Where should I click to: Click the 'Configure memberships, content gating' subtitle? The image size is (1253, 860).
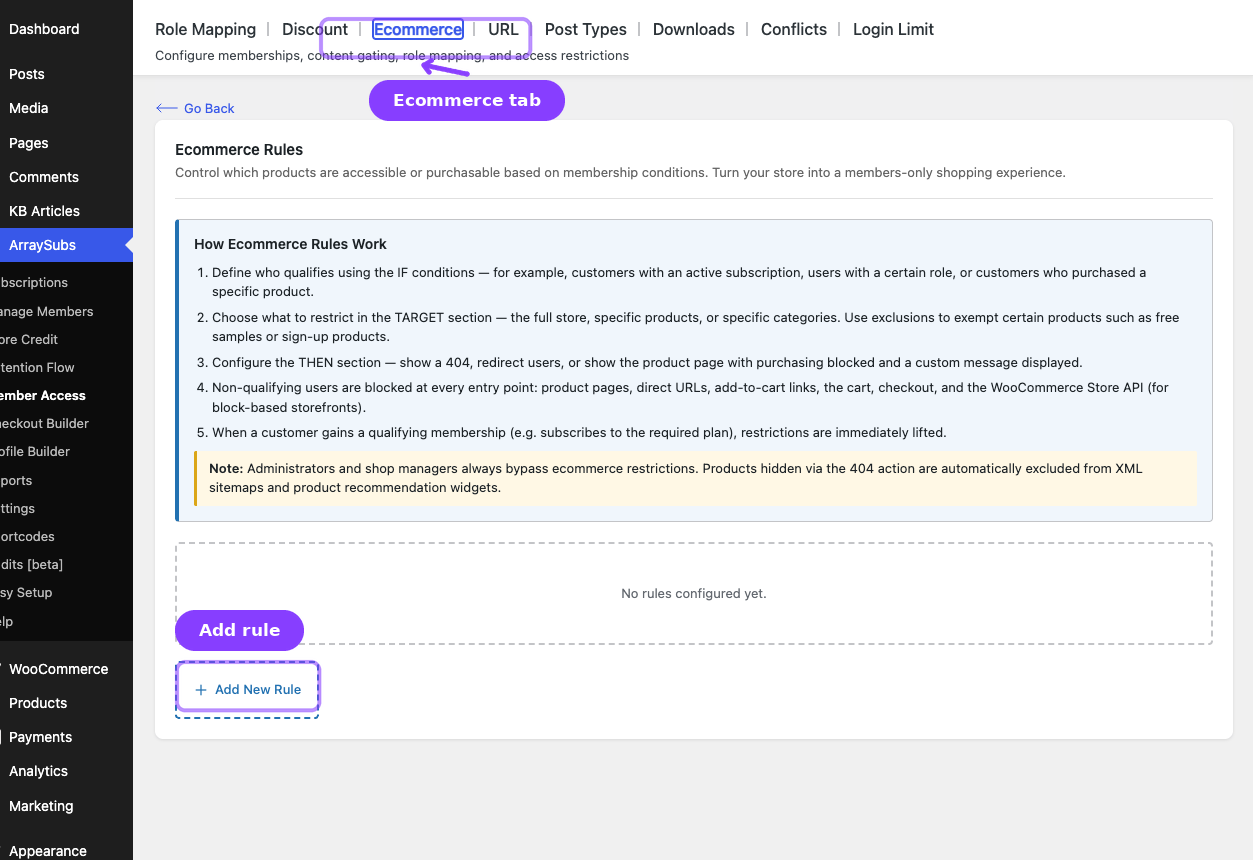392,56
